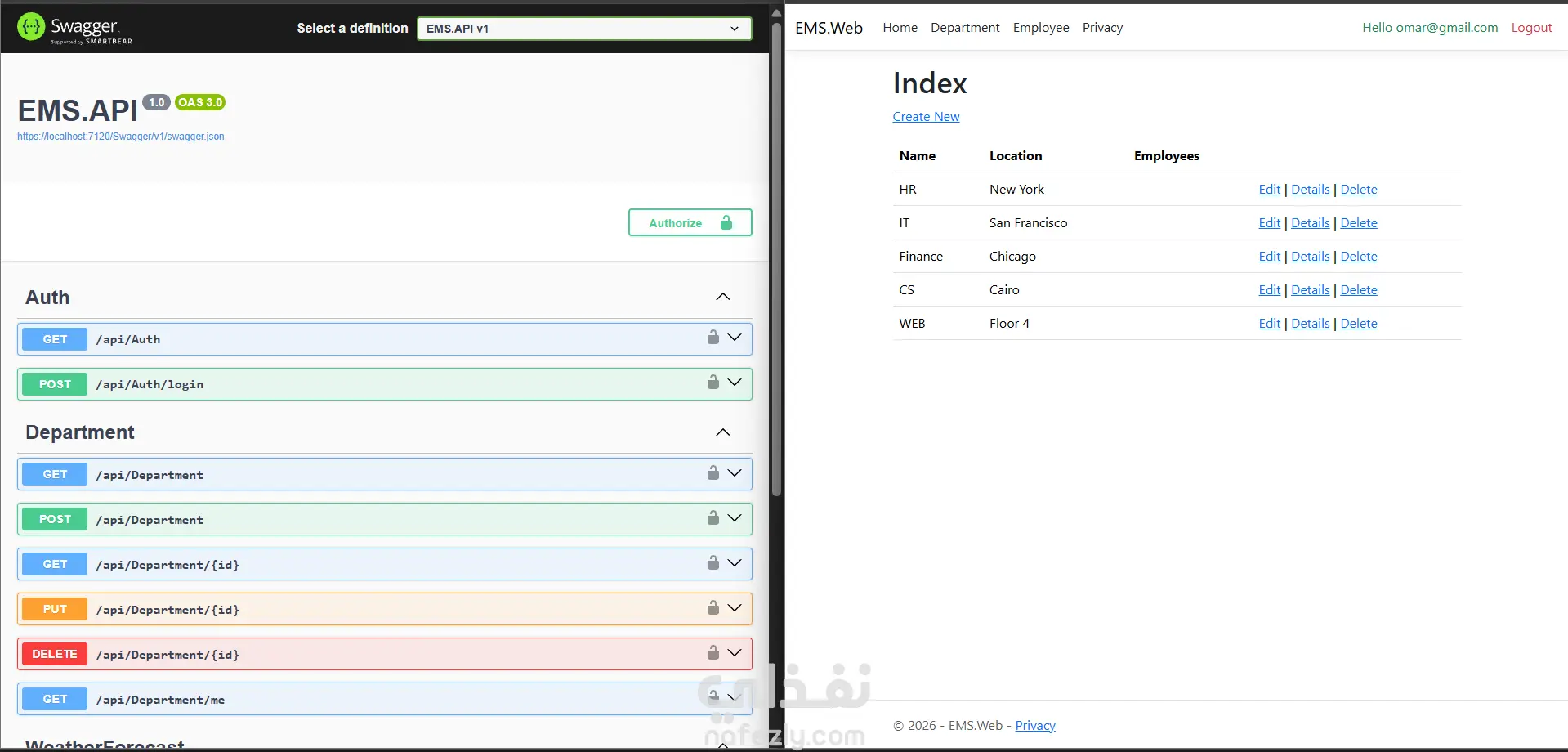The width and height of the screenshot is (1568, 752).
Task: Click the Privacy link in the footer
Action: coord(1035,726)
